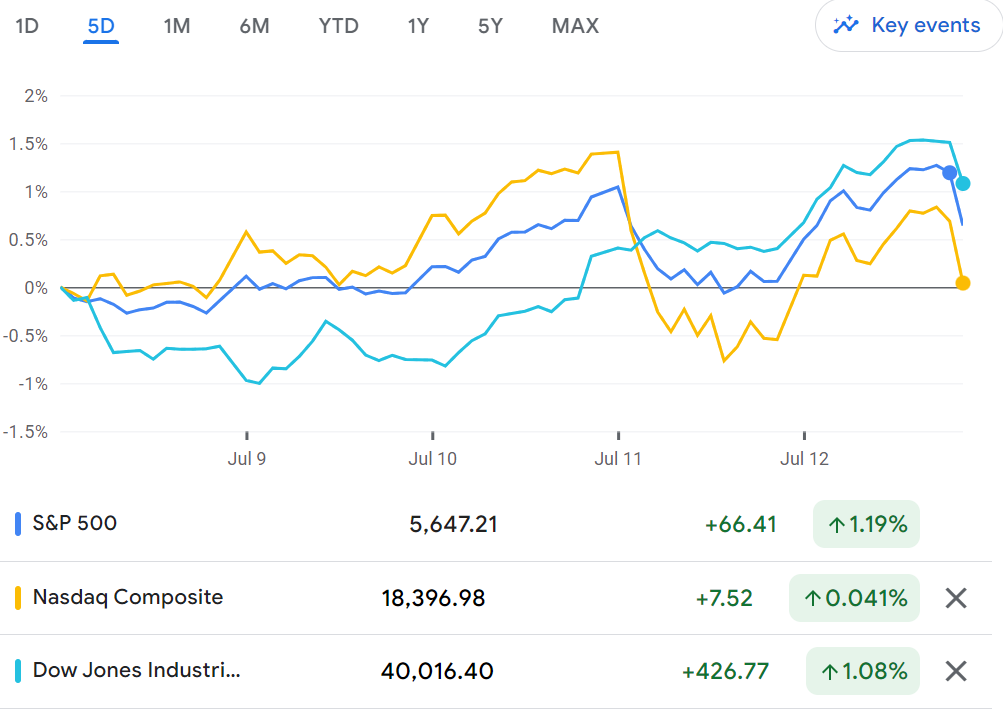Switch chart to YTD range
The image size is (1003, 710).
[x=338, y=26]
